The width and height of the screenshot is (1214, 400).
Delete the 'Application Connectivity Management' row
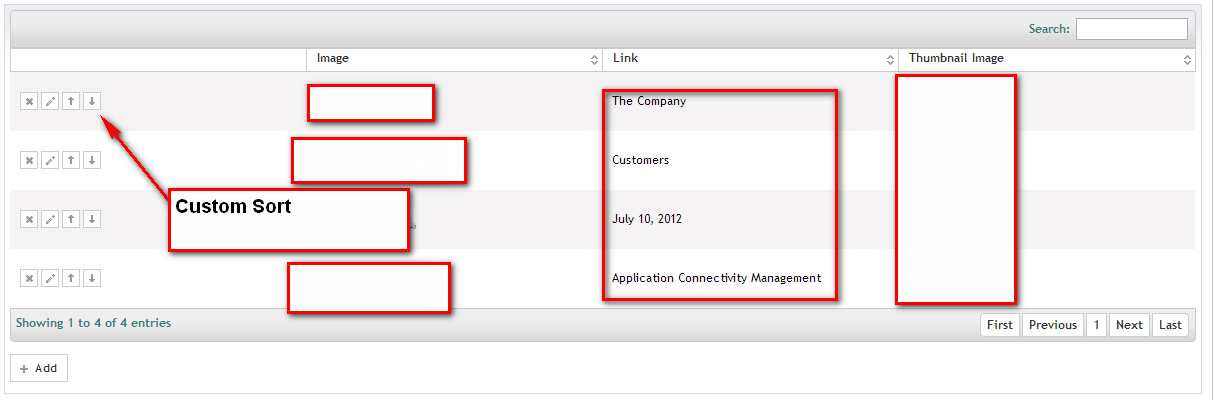[29, 278]
